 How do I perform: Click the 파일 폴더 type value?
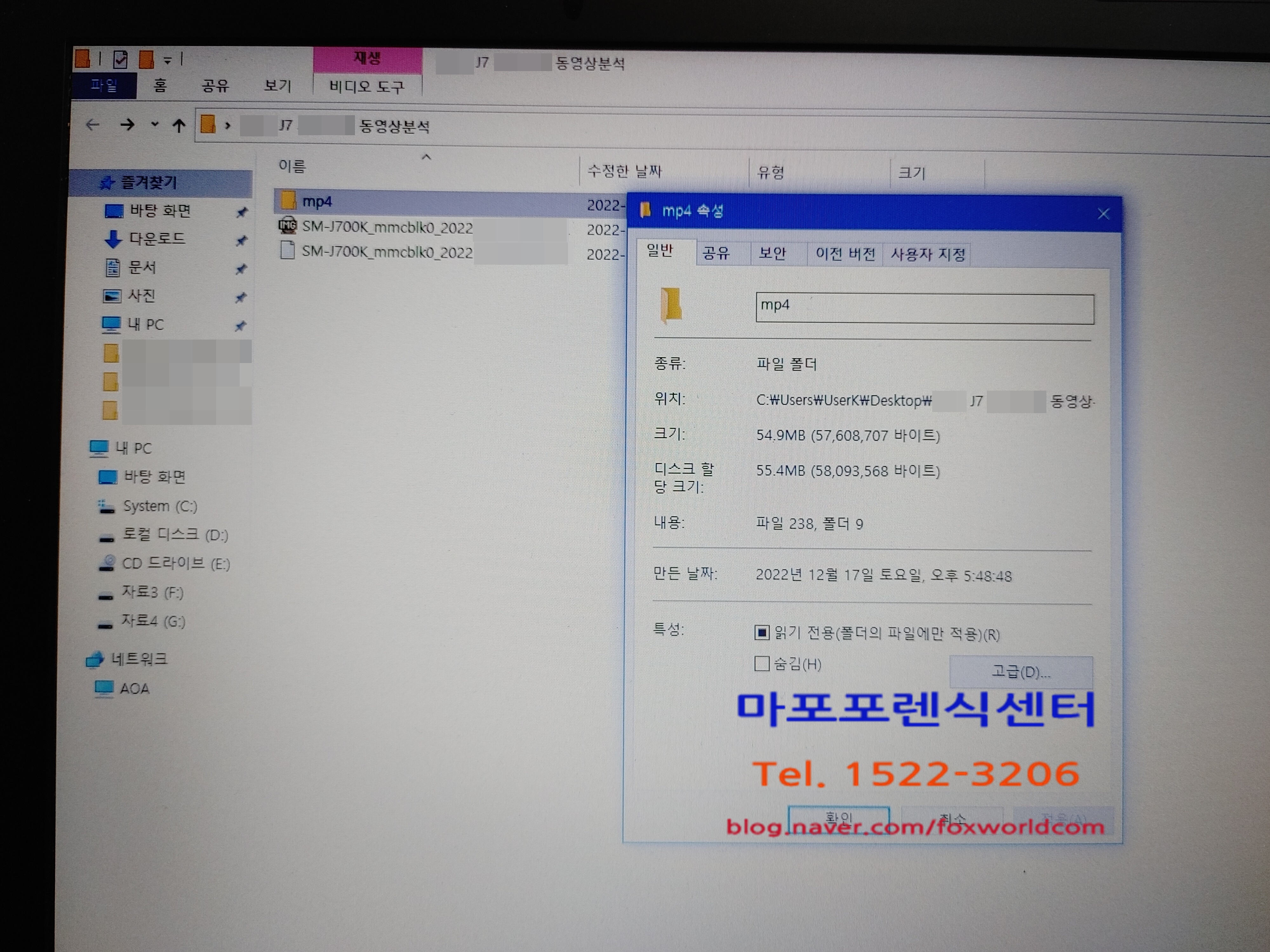tap(786, 364)
